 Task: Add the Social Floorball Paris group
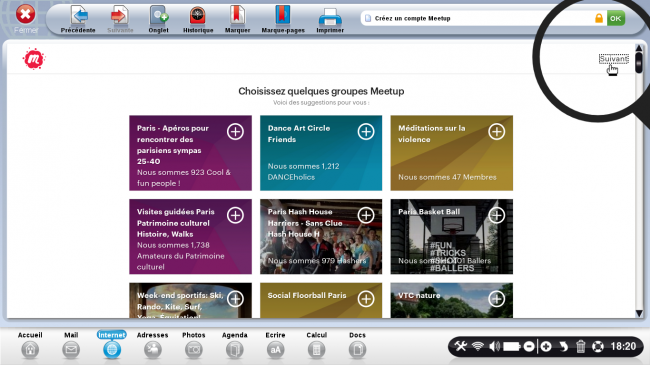366,299
